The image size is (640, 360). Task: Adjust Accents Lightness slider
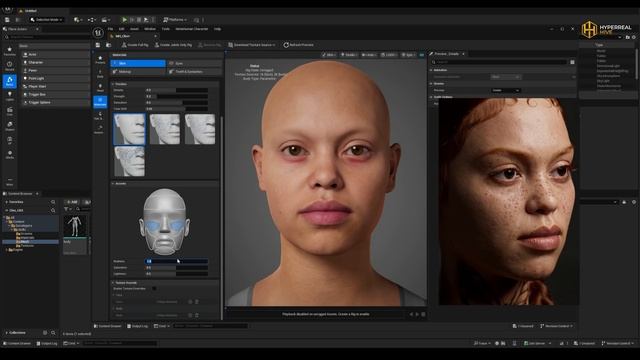177,274
